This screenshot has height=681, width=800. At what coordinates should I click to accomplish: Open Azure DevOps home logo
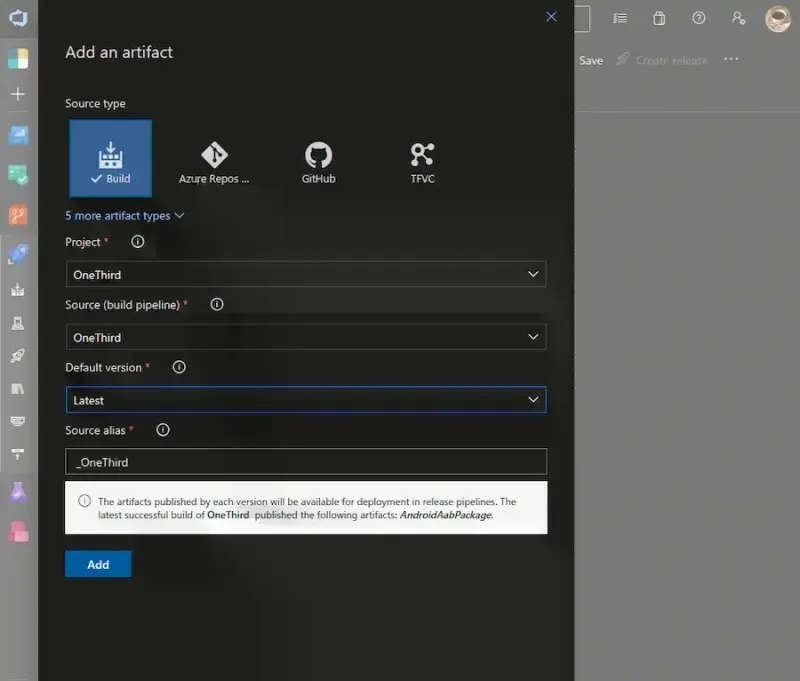coord(18,18)
